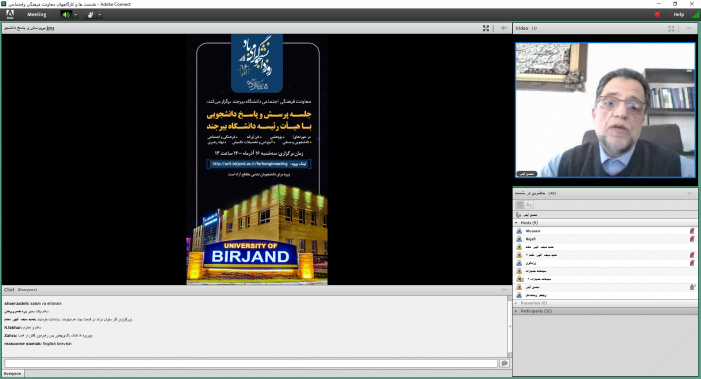Click the chat message input field

click(250, 363)
